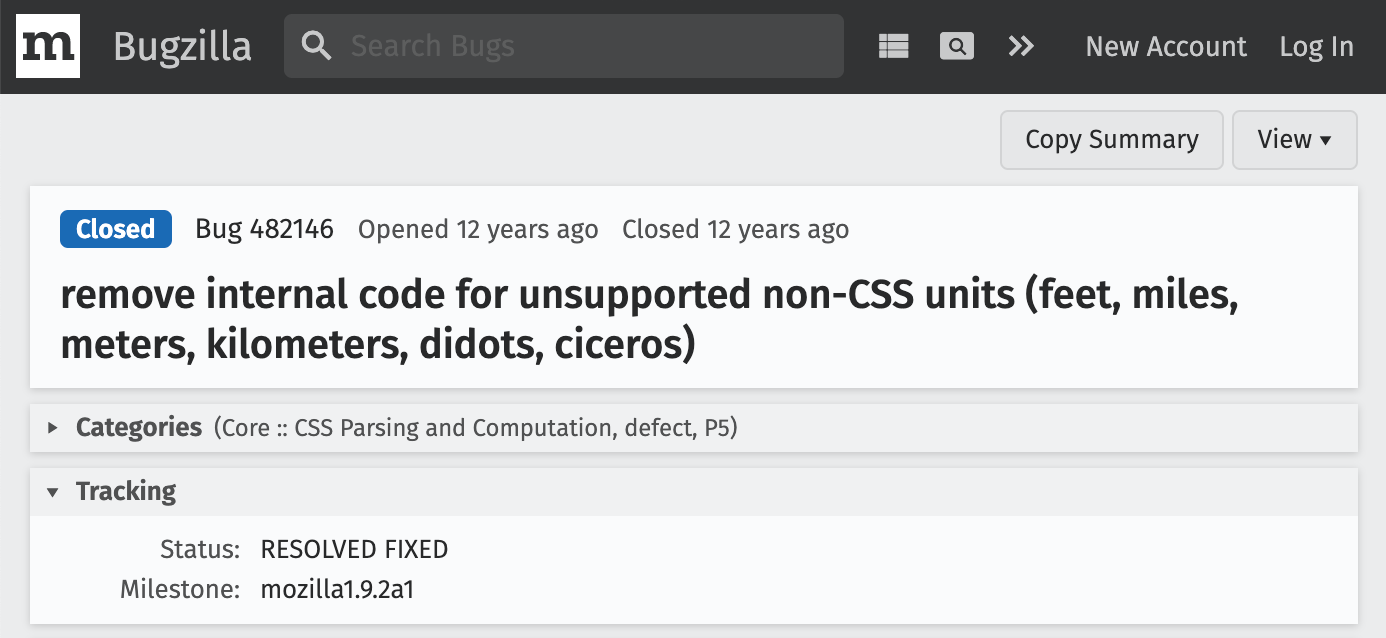Open the Browse bugs list icon
Screen dimensions: 1386x638
point(893,46)
